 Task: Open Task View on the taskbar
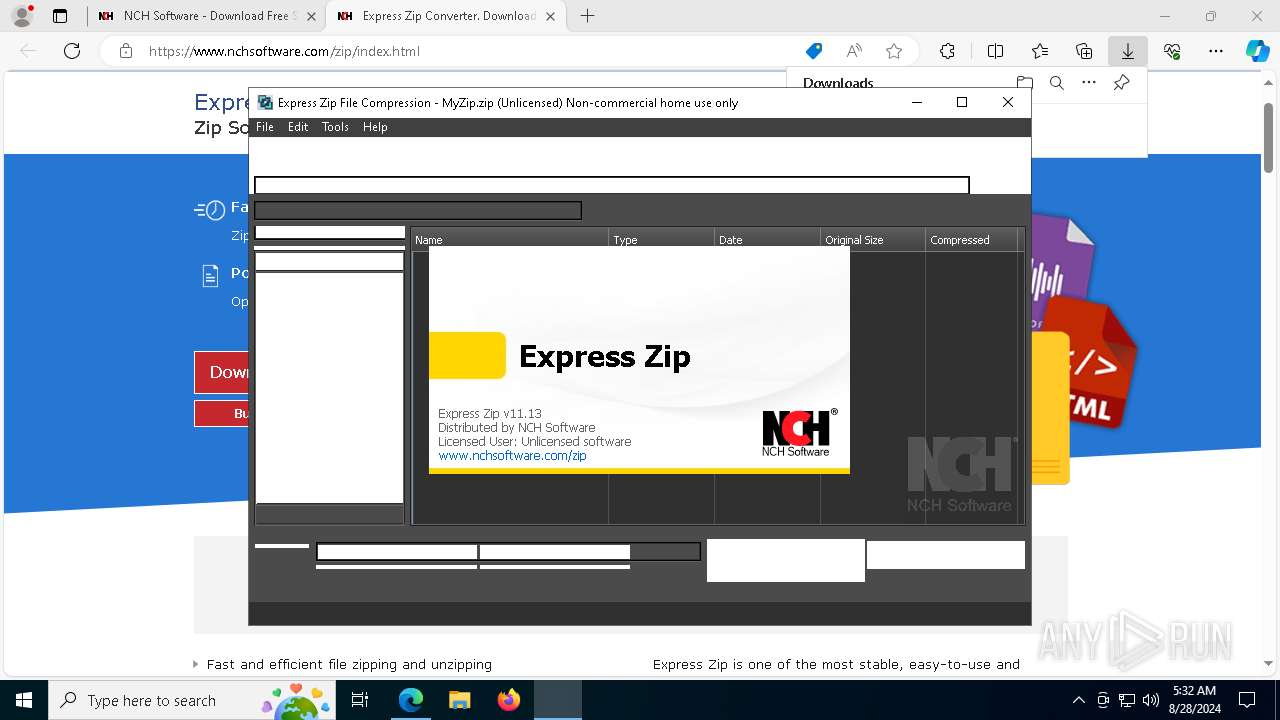(x=360, y=700)
